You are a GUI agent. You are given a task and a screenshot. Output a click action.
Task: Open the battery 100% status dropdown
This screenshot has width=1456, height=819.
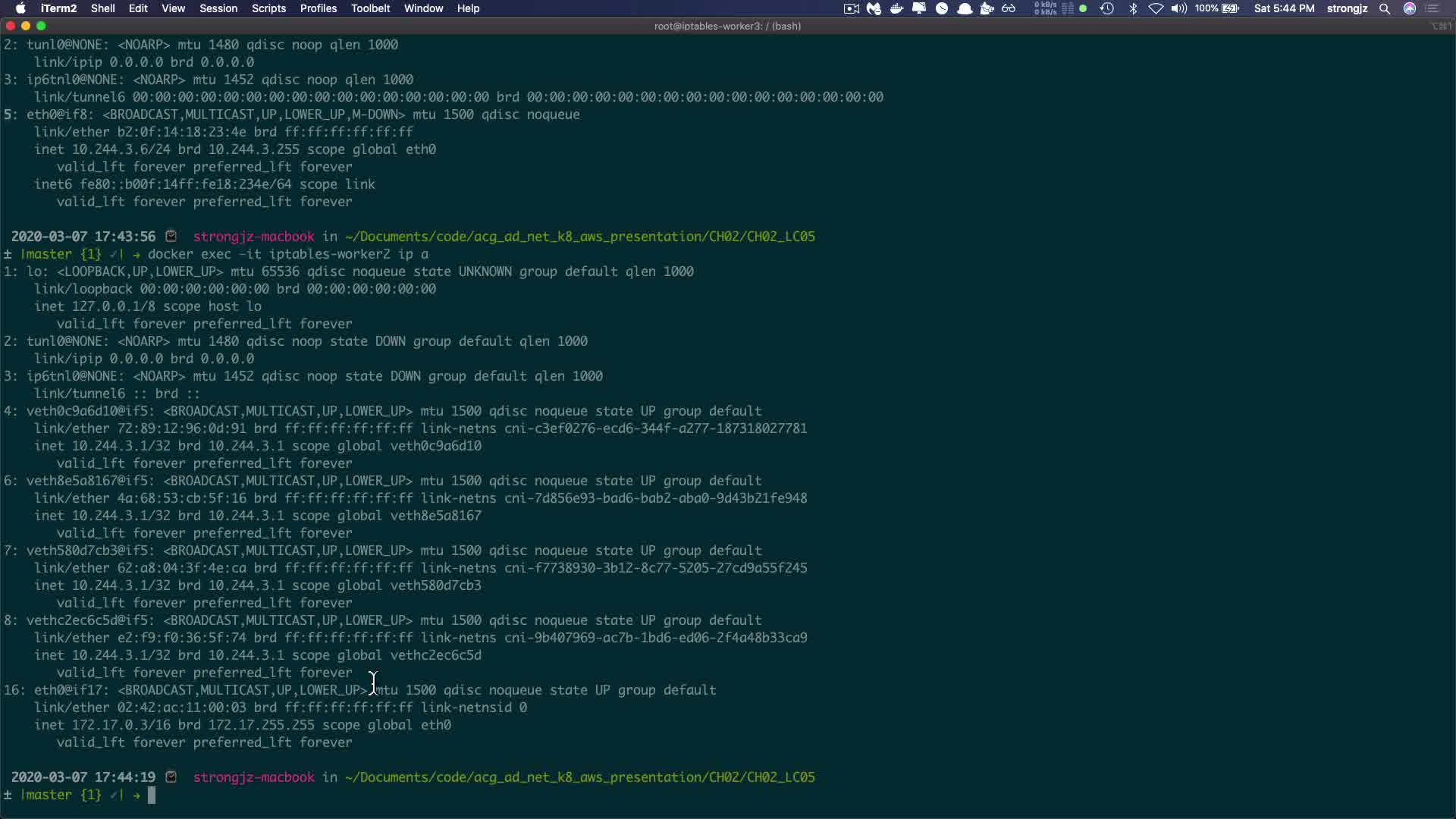[1217, 8]
